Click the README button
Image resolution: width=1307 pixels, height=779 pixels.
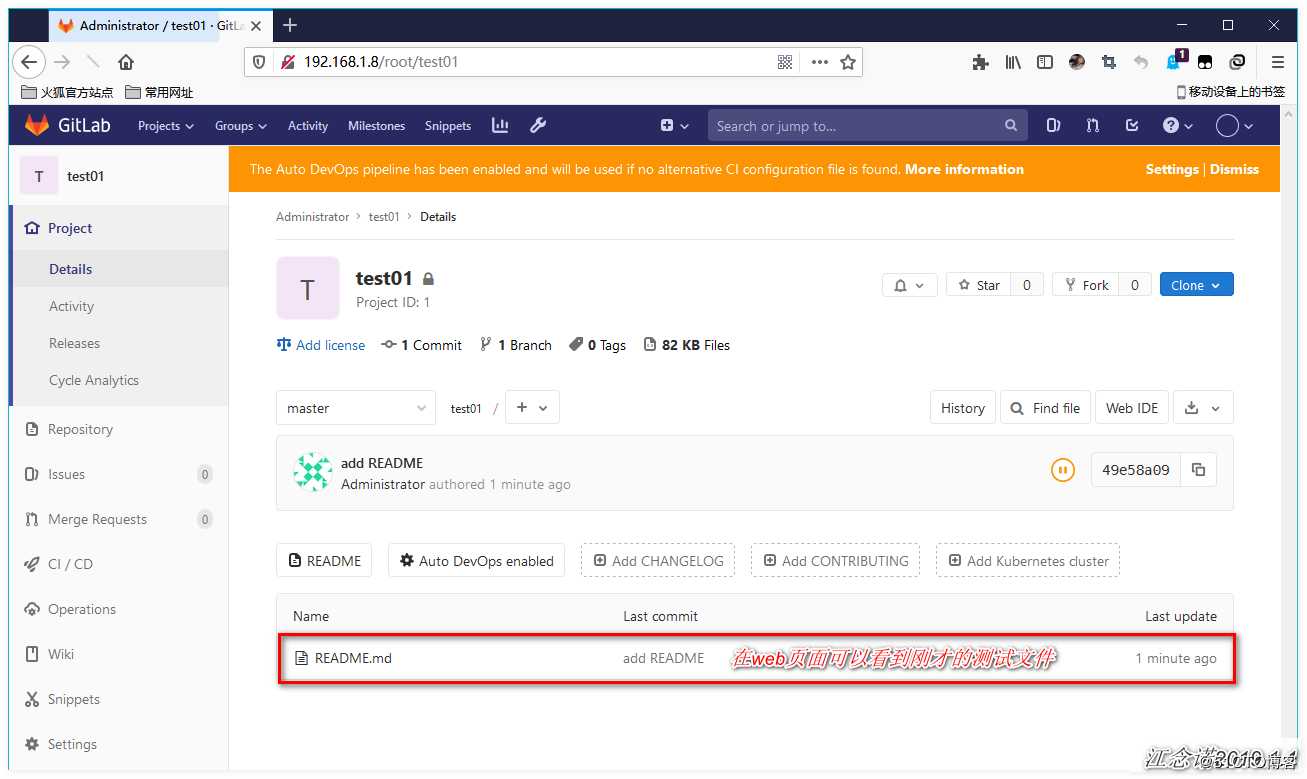[x=325, y=561]
